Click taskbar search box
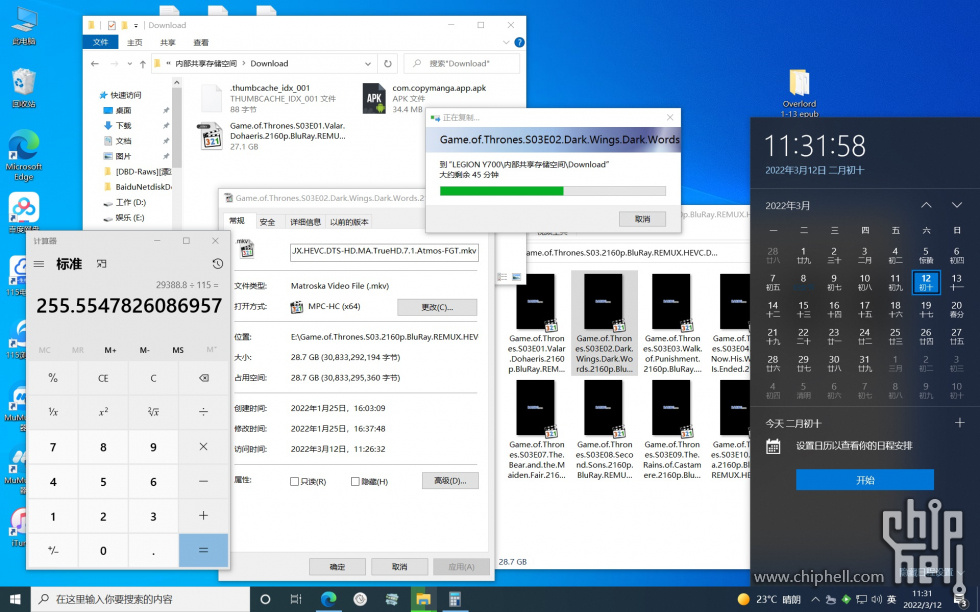Image resolution: width=980 pixels, height=612 pixels. (x=140, y=599)
